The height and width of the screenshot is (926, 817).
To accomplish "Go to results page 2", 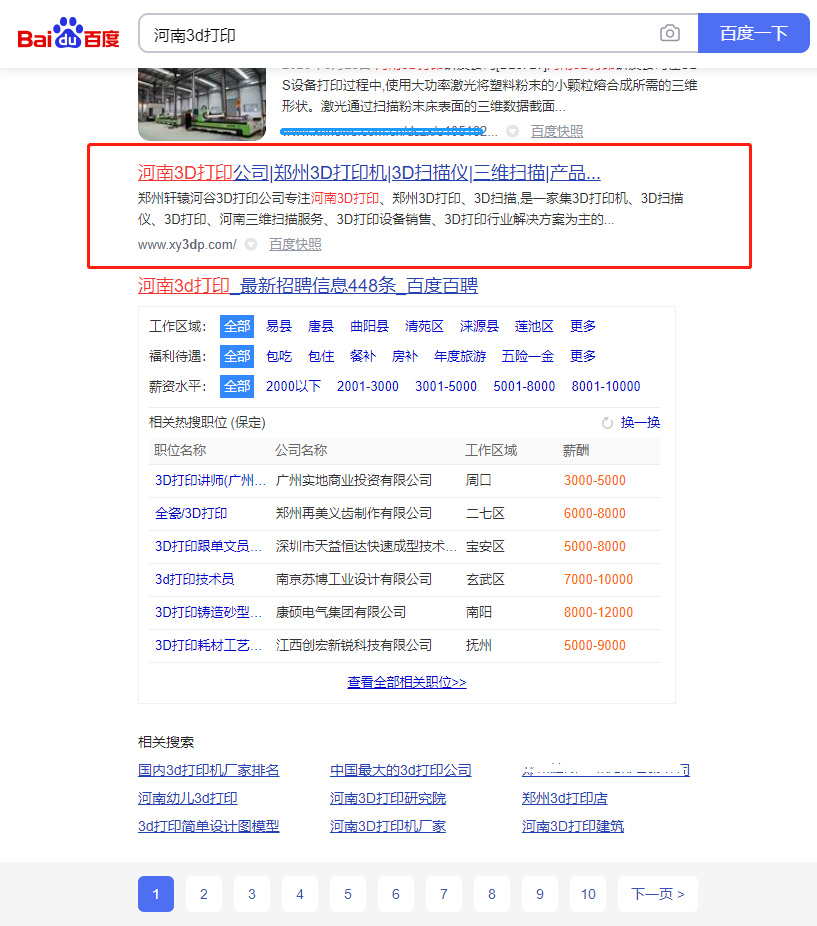I will click(x=204, y=894).
